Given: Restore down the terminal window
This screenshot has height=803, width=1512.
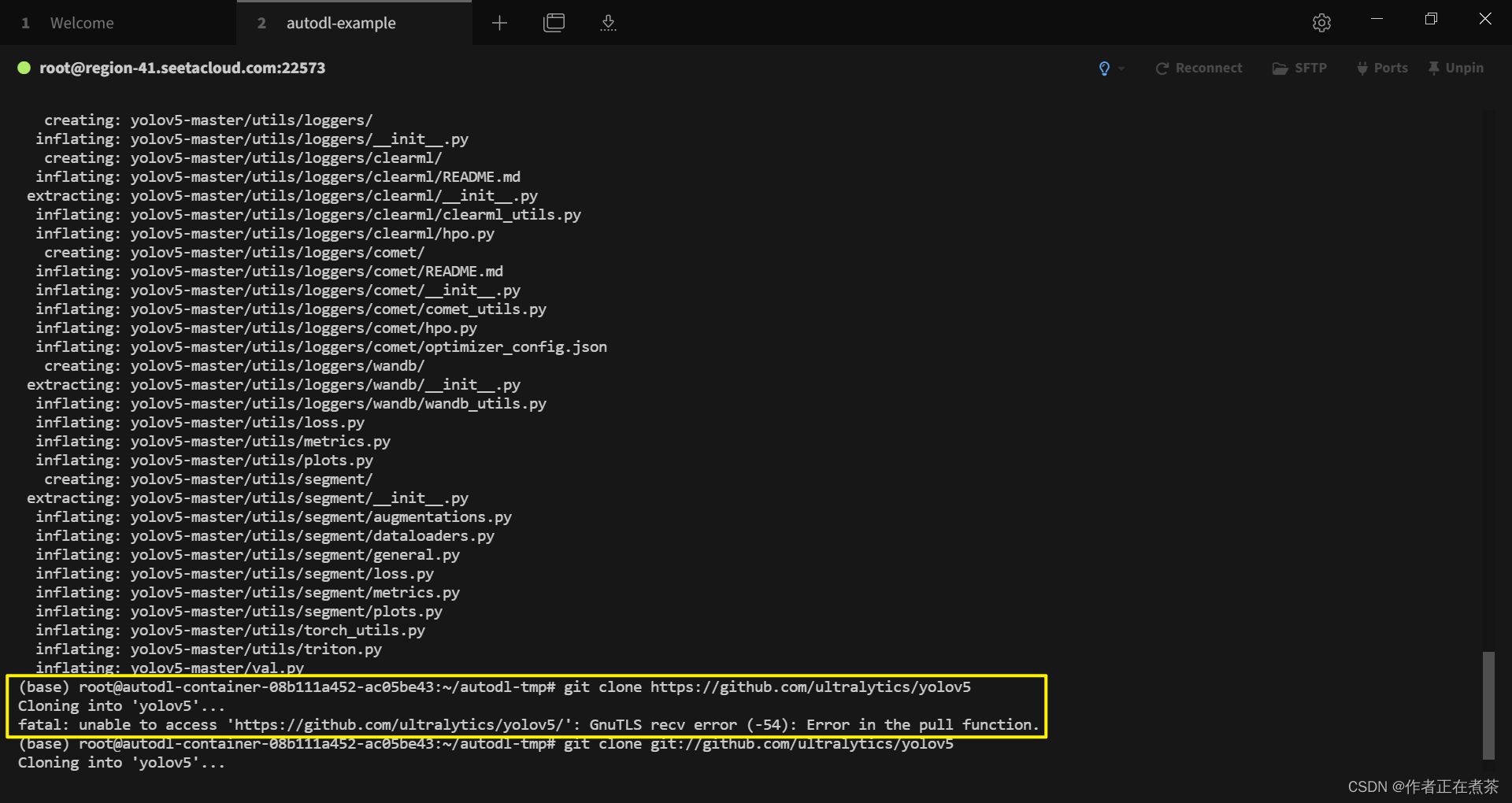Looking at the screenshot, I should (x=1431, y=19).
